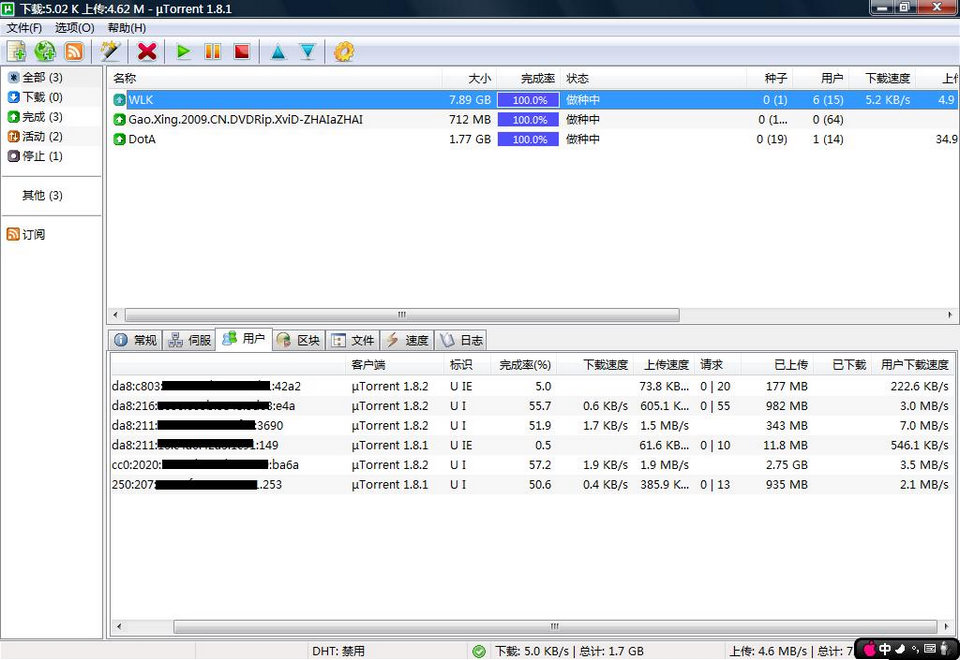Switch to the 文件 tab
960x660 pixels.
pyautogui.click(x=353, y=340)
